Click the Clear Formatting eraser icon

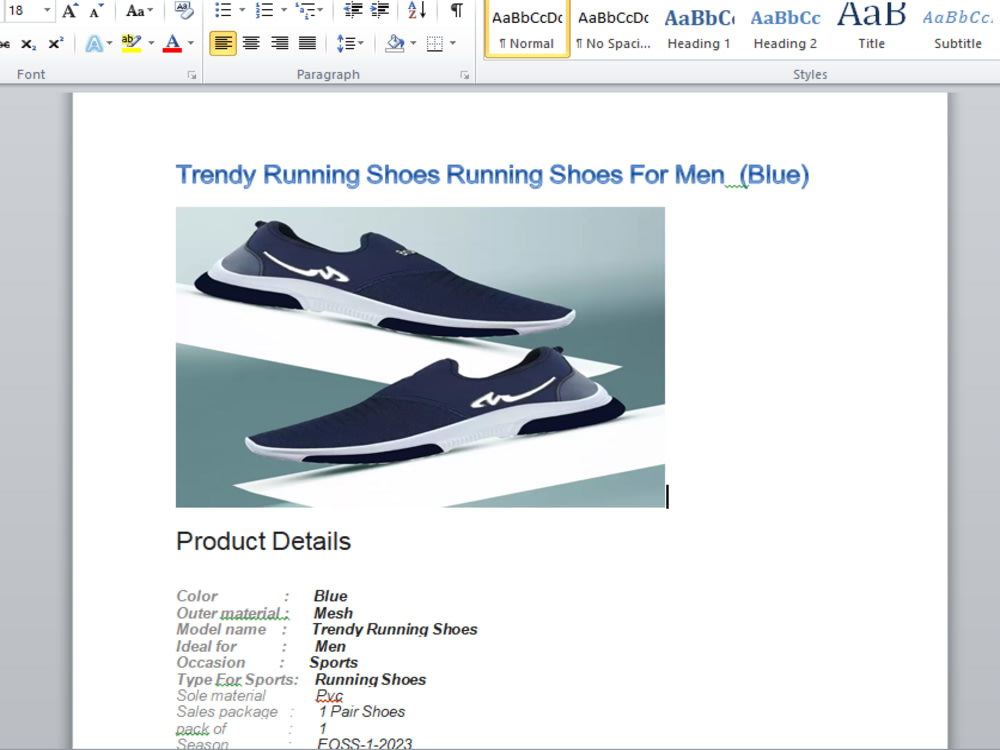point(184,10)
